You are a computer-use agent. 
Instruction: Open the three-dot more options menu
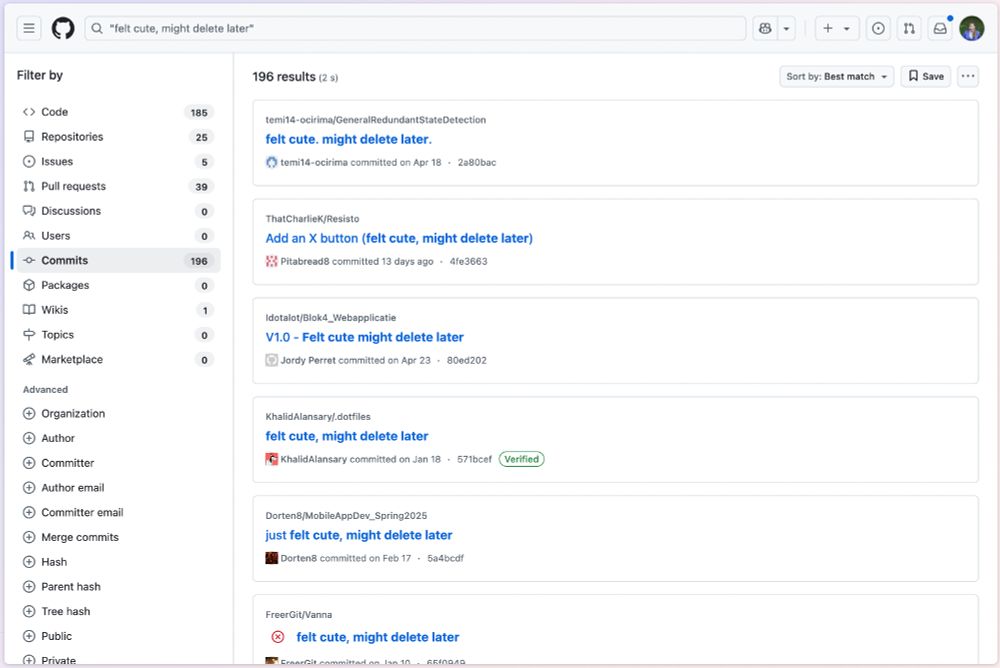[967, 77]
